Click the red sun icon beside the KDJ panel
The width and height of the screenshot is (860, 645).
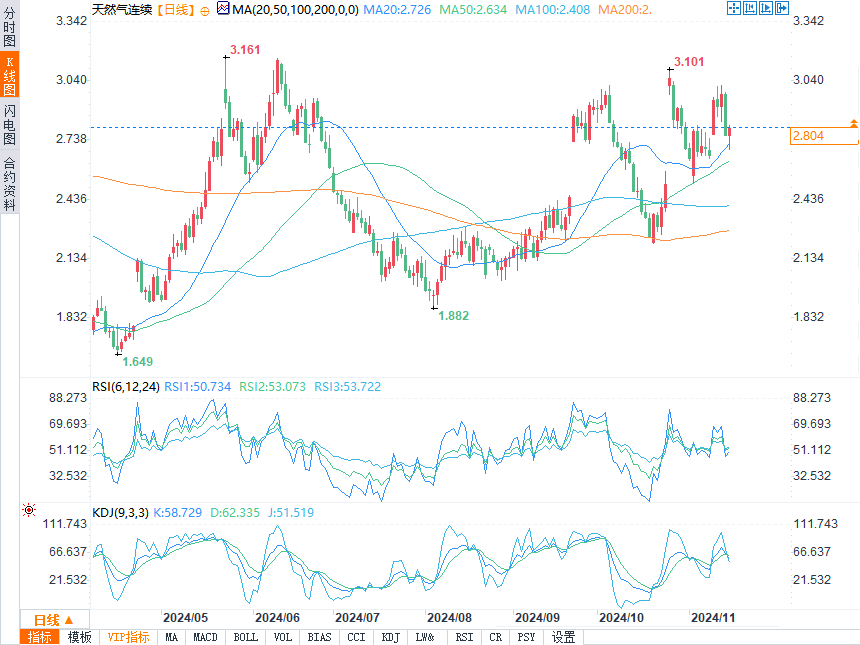[x=29, y=510]
